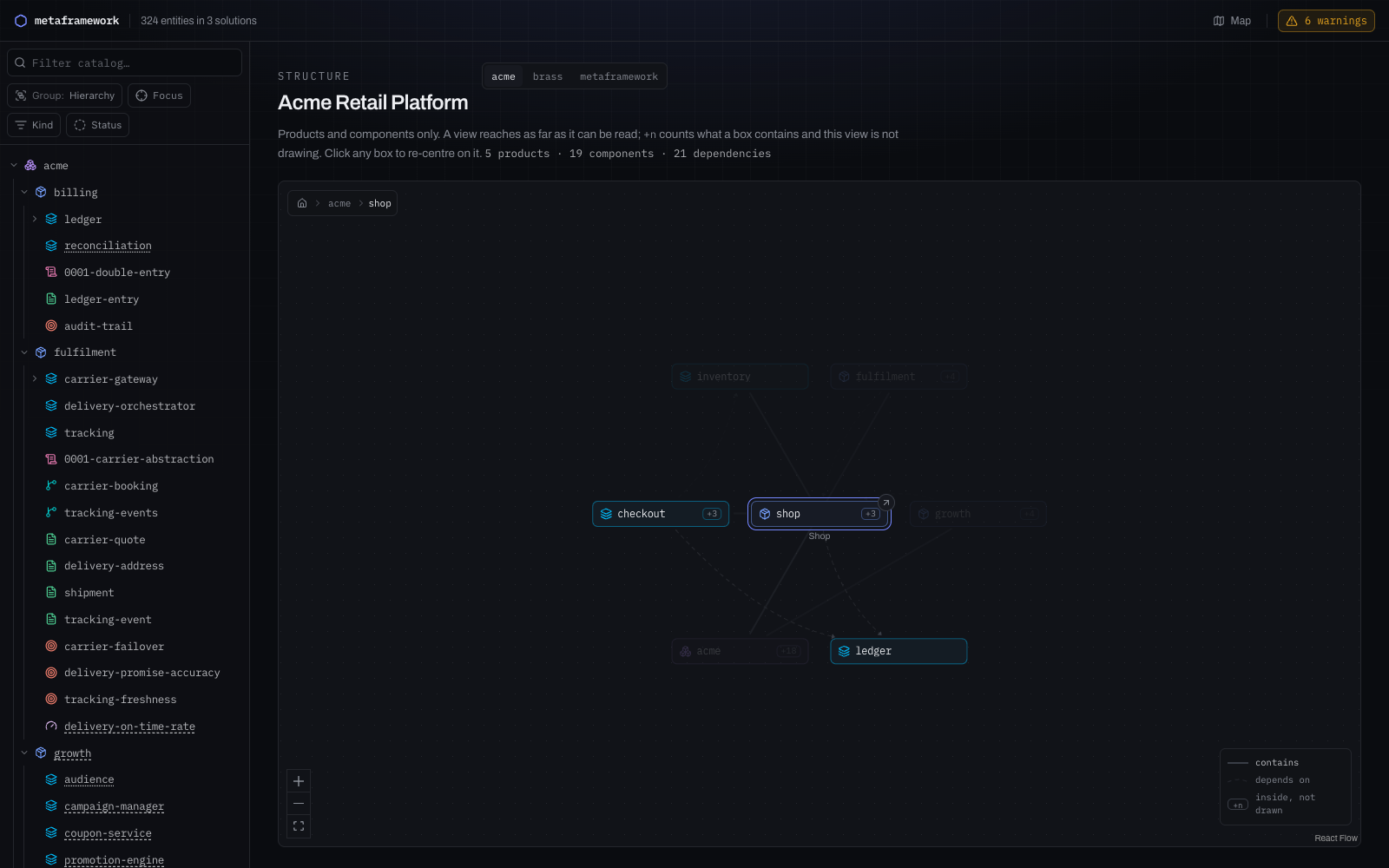This screenshot has height=868, width=1389.
Task: Click the delivery-on-time-rate gauge icon
Action: pos(51,726)
